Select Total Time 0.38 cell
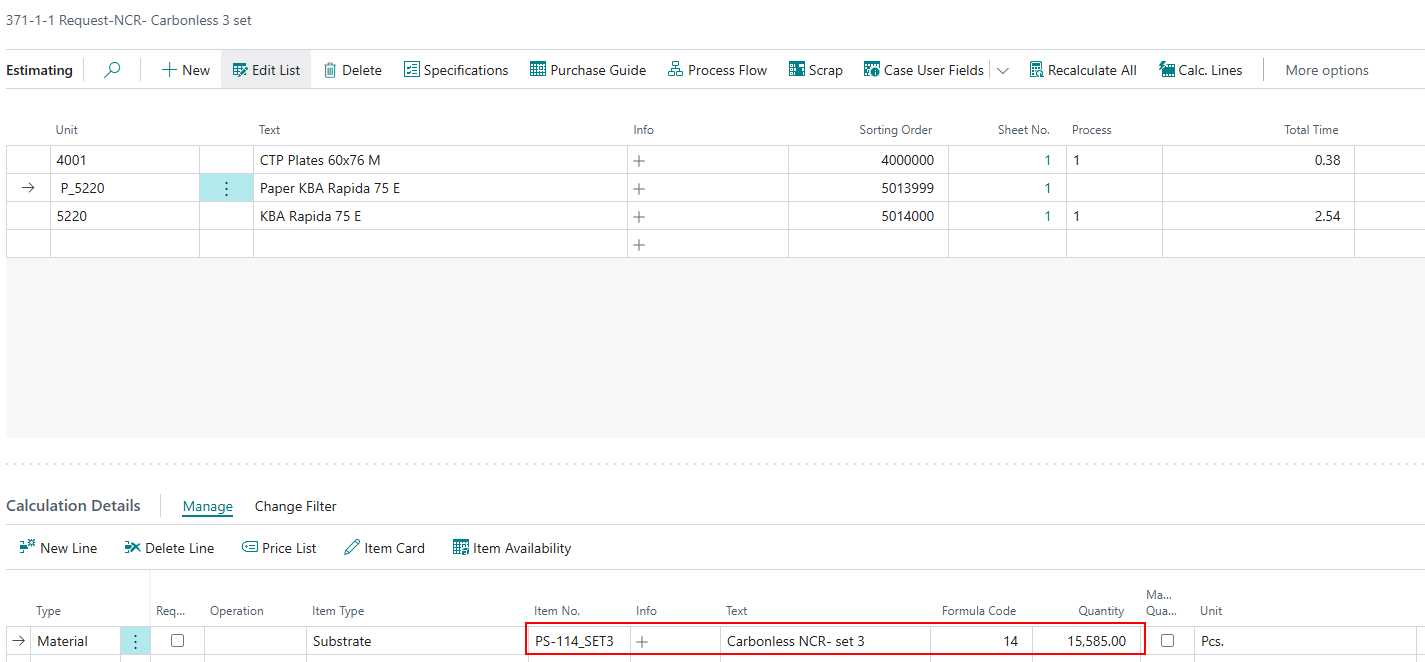Viewport: 1425px width, 662px height. [x=1258, y=160]
